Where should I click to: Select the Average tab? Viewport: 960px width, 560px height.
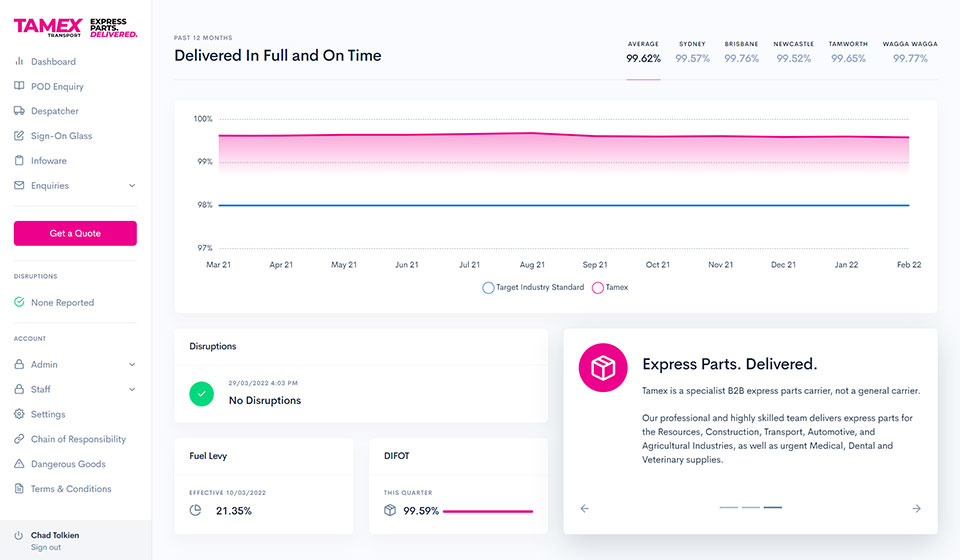pos(643,53)
